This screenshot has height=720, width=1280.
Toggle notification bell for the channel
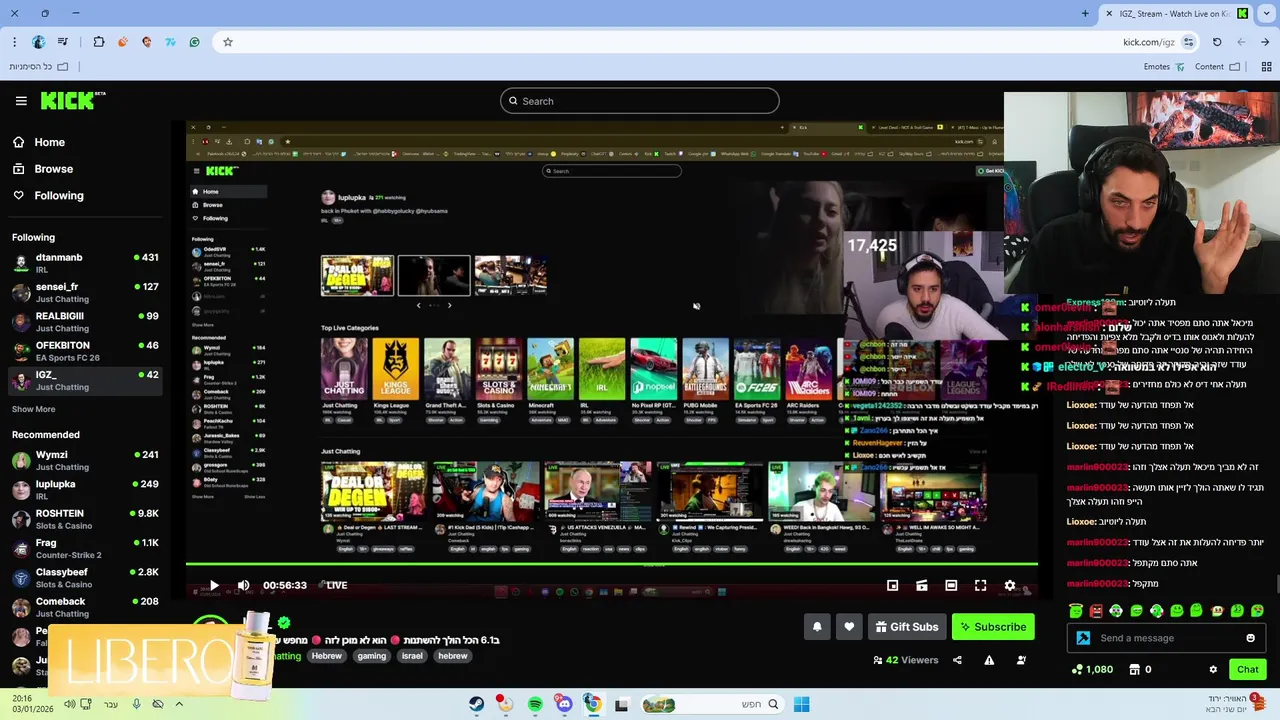click(817, 627)
